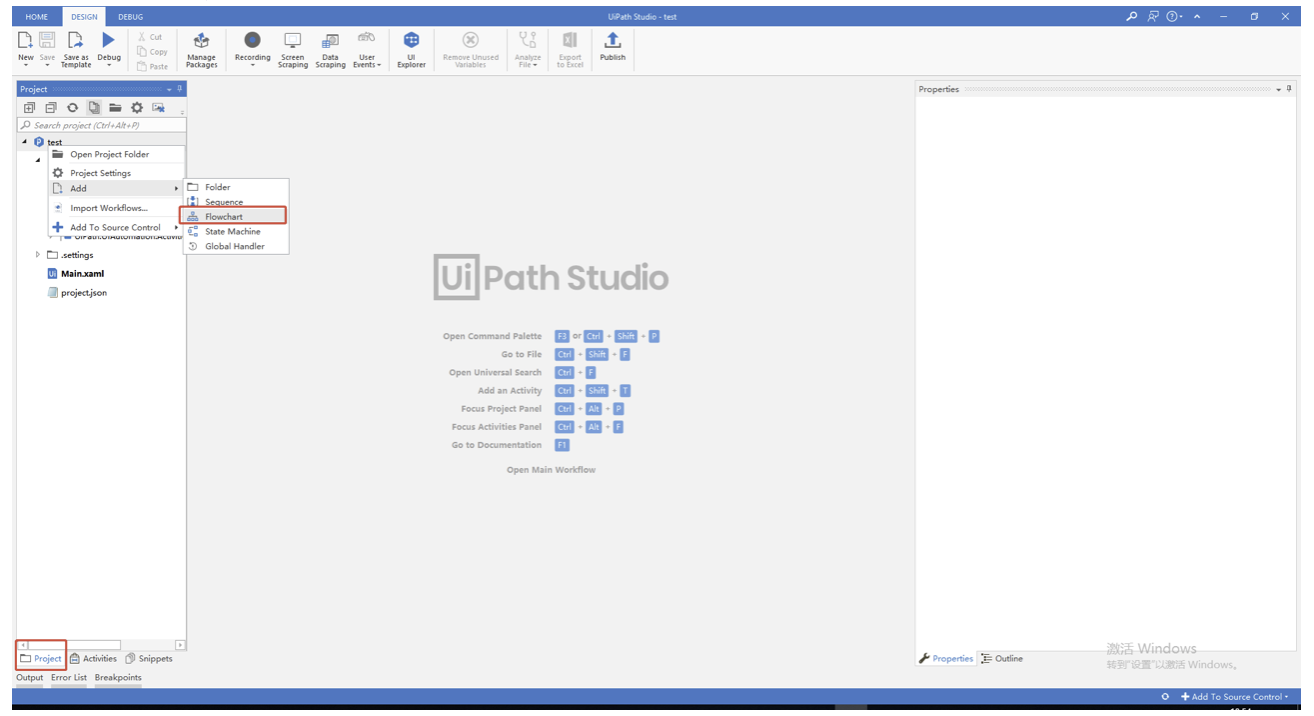Open universal search magnifier in title bar
Screen dimensions: 1314x716
1132,17
